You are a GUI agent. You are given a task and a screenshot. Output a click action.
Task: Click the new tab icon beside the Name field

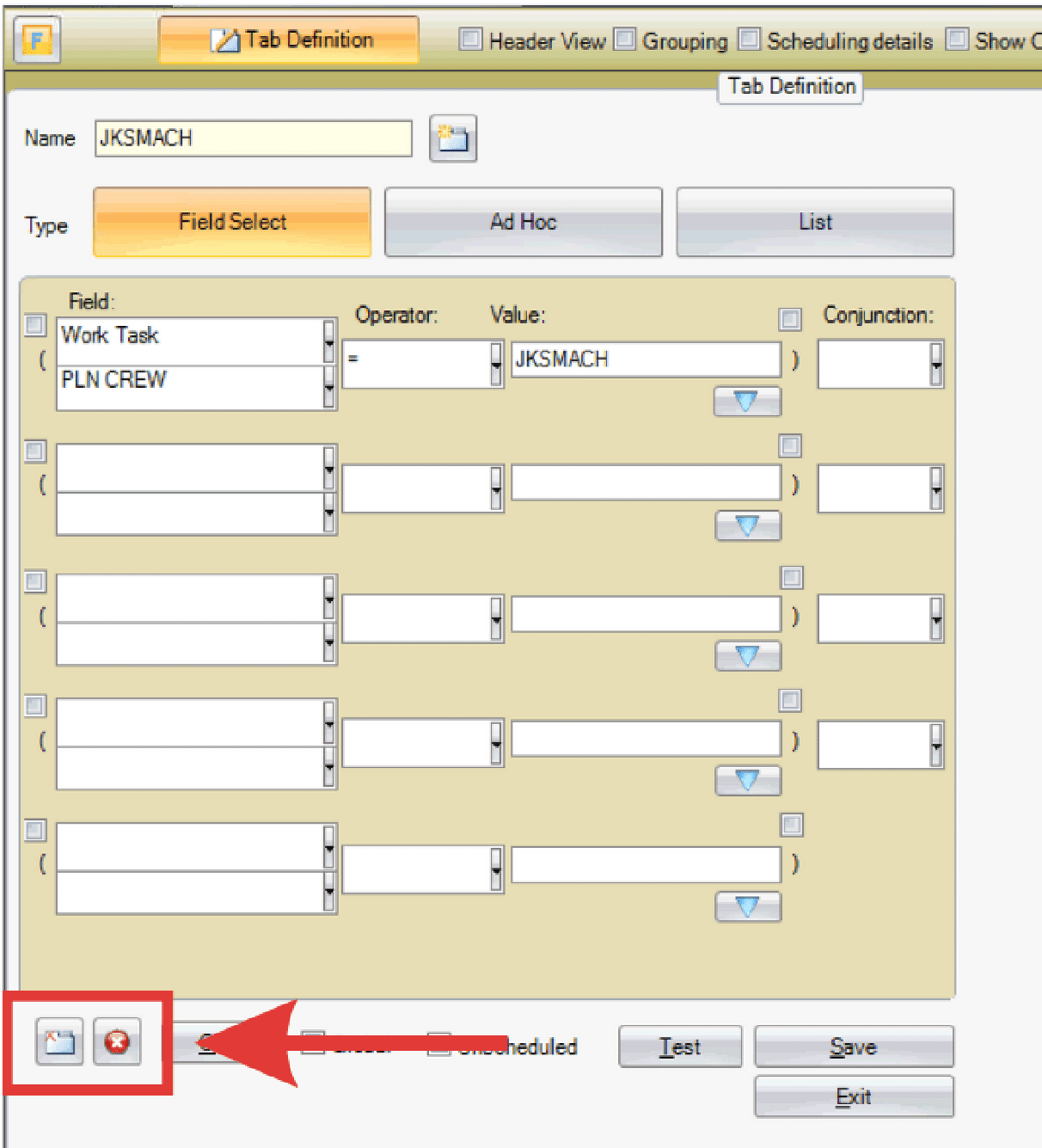452,138
